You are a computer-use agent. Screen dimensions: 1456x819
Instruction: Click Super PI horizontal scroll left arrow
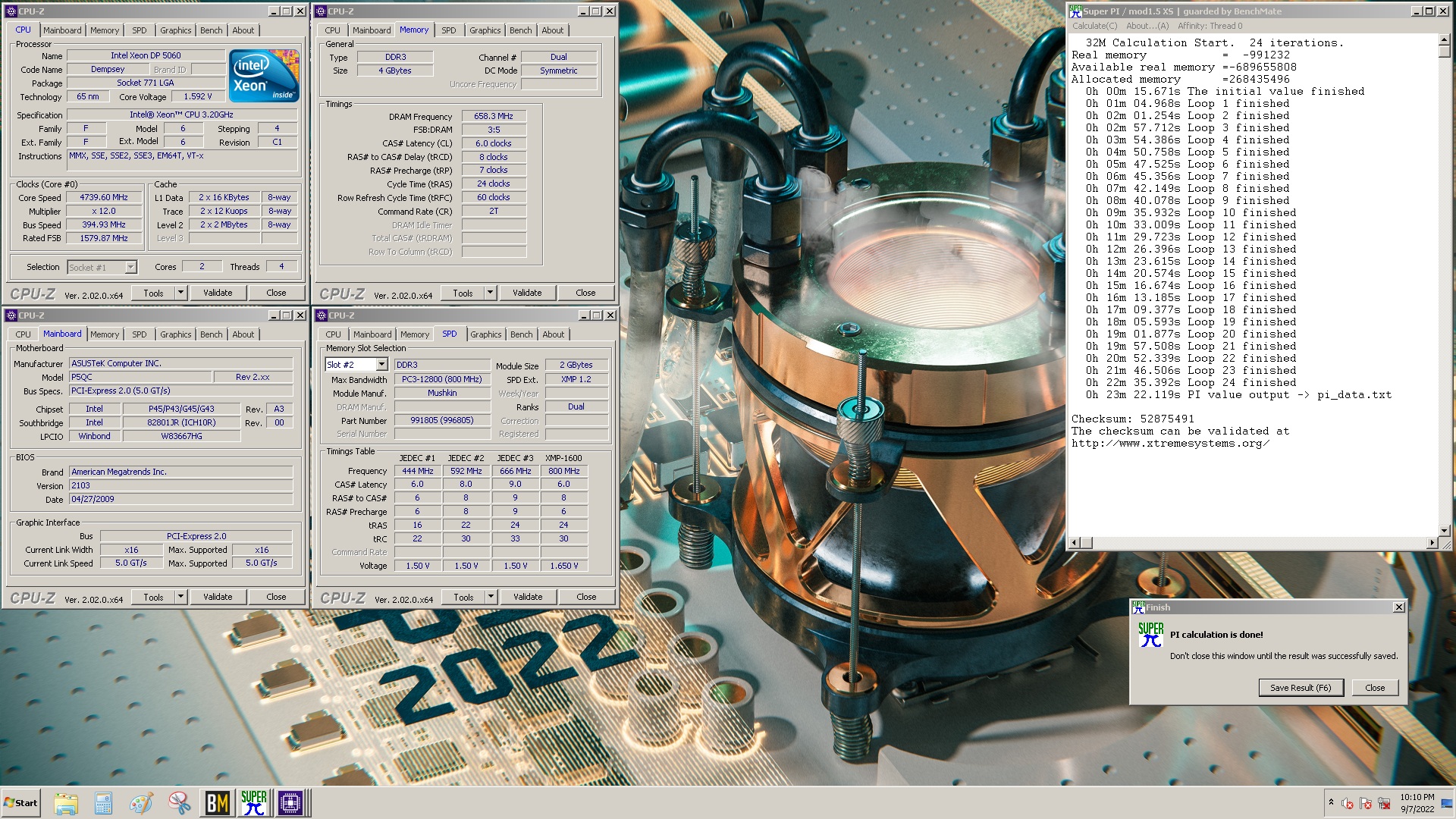click(x=1075, y=543)
